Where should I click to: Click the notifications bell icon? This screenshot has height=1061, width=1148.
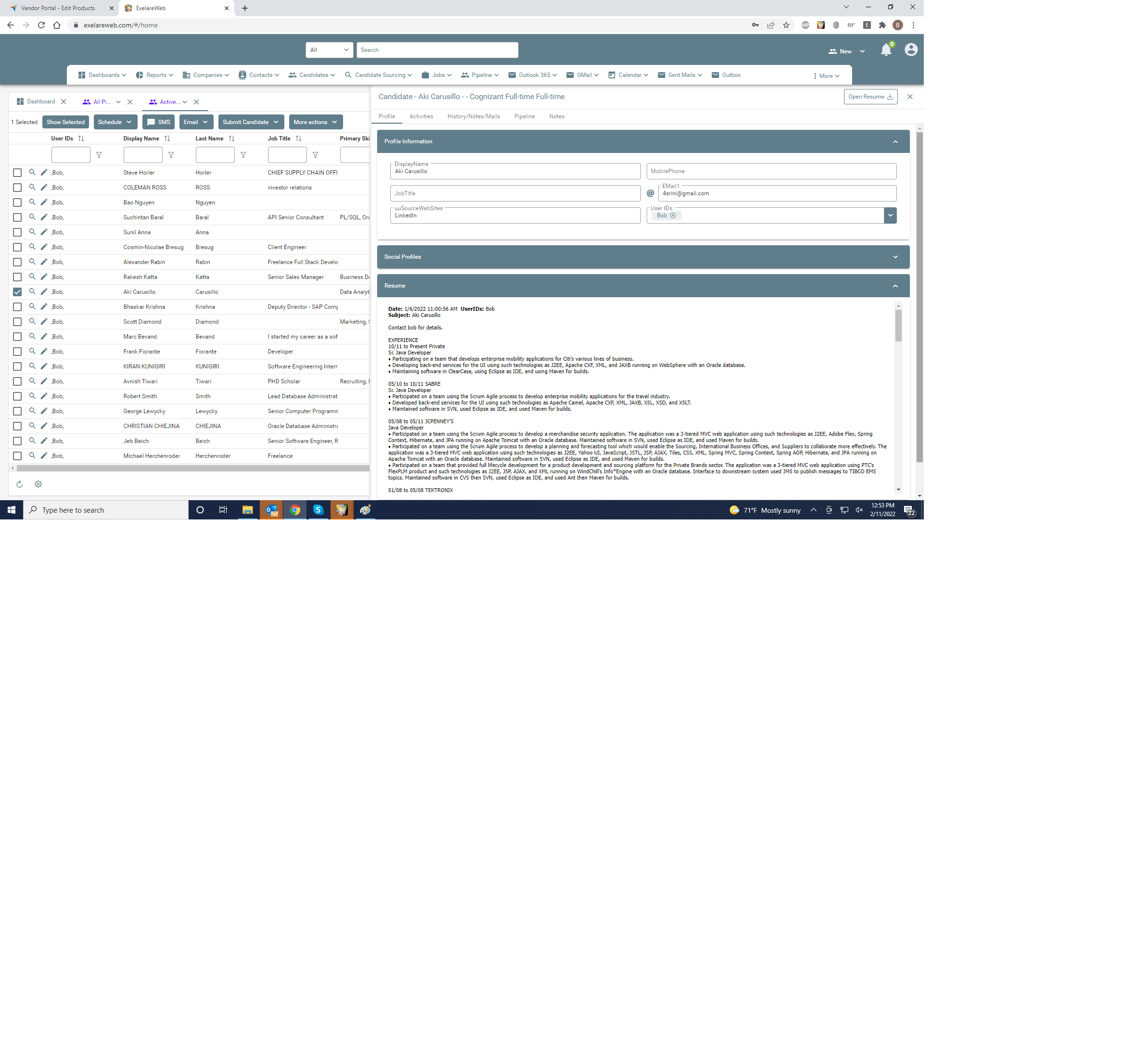886,51
